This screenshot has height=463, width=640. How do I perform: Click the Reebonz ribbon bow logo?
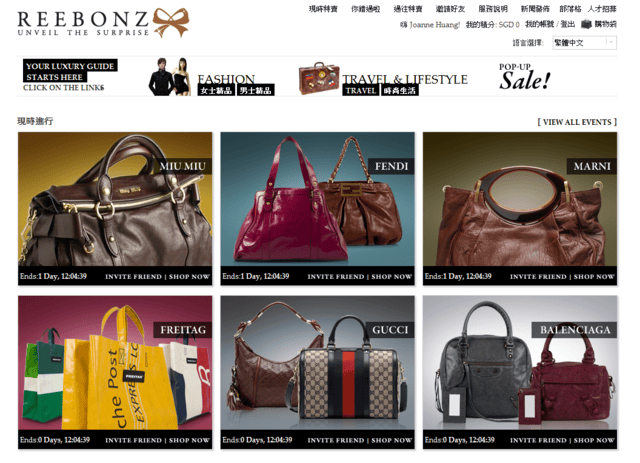pyautogui.click(x=171, y=22)
